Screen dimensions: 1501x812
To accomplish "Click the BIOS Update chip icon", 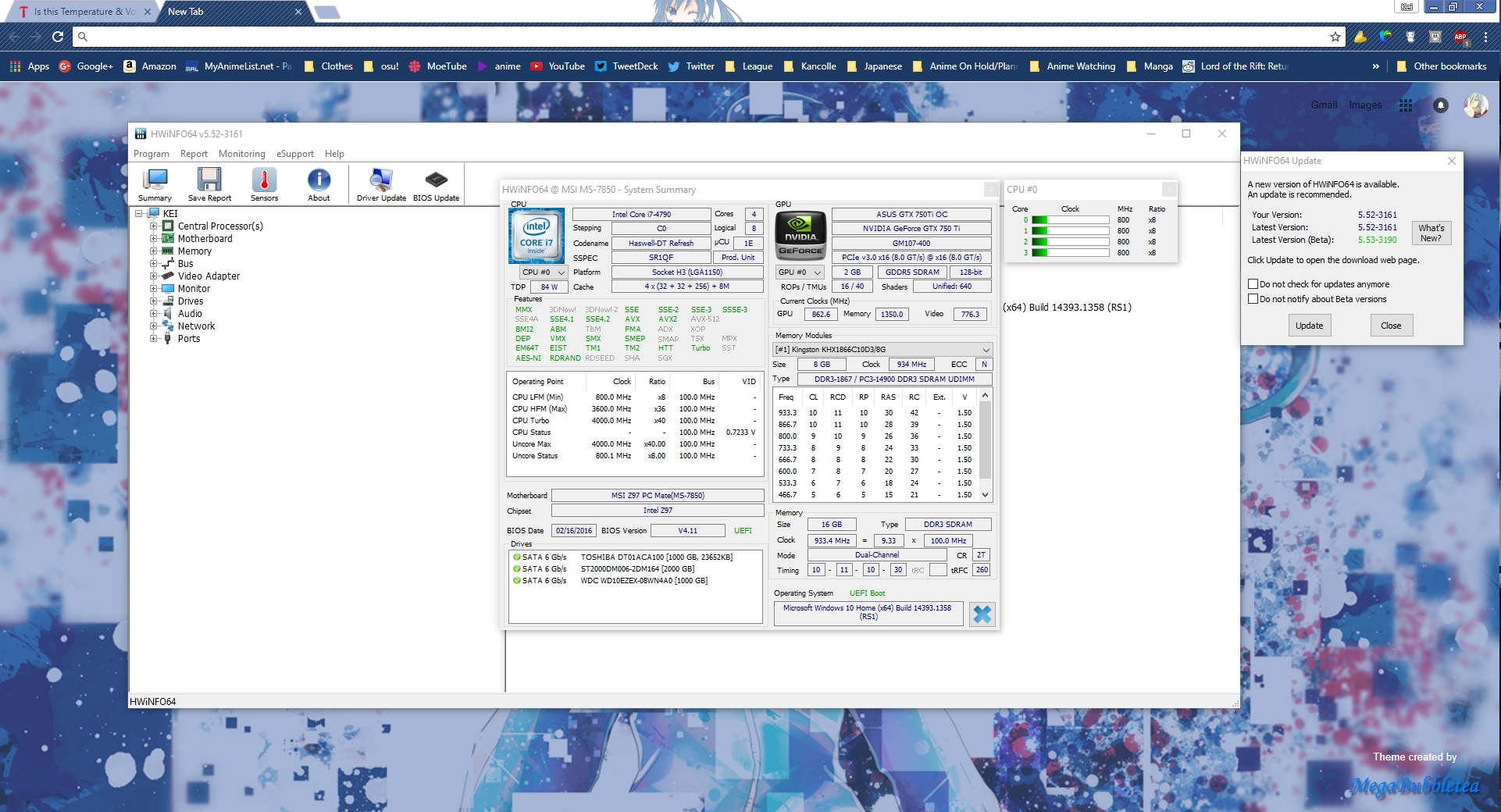I will [436, 185].
